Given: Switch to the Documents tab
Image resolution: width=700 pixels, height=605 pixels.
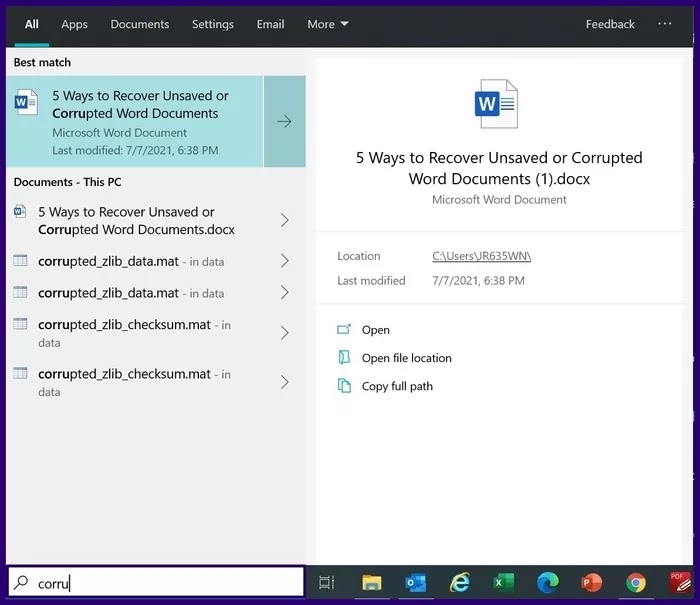Looking at the screenshot, I should coord(140,24).
